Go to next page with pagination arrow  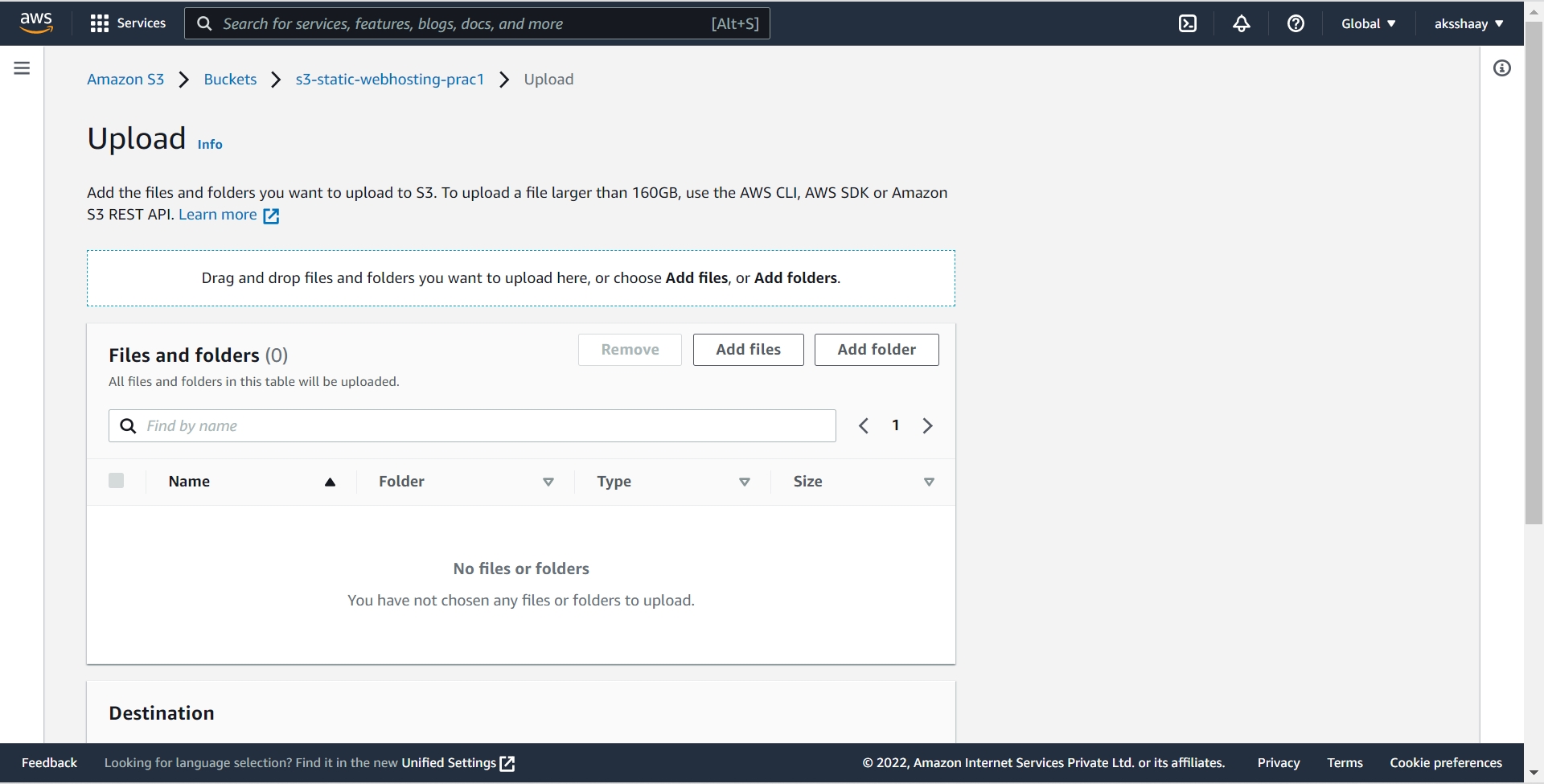click(927, 425)
